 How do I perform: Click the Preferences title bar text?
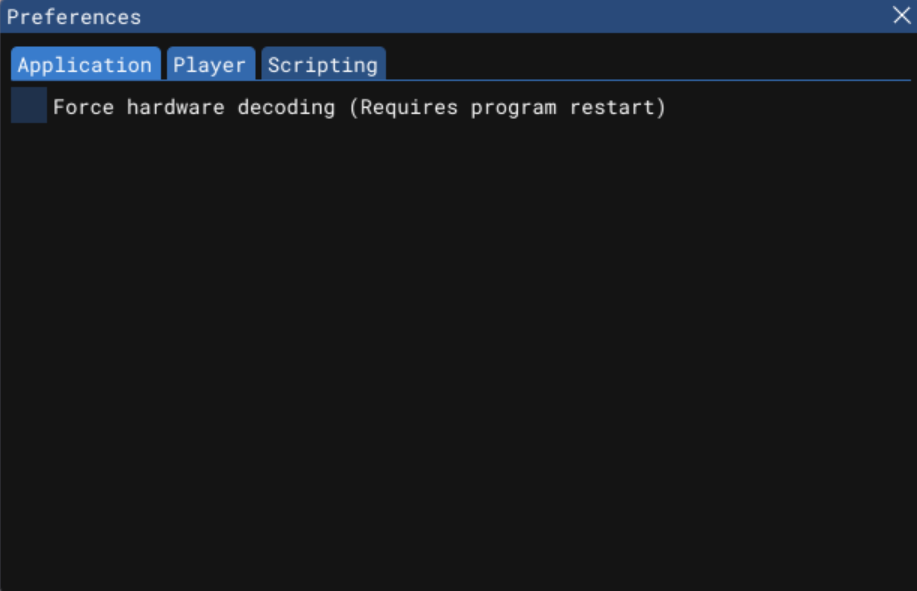click(x=74, y=17)
